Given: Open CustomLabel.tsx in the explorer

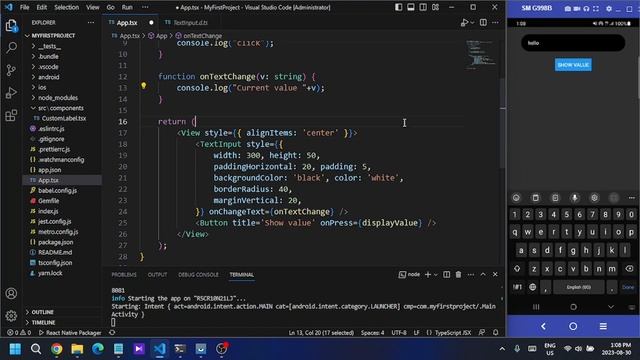Looking at the screenshot, I should [63, 118].
